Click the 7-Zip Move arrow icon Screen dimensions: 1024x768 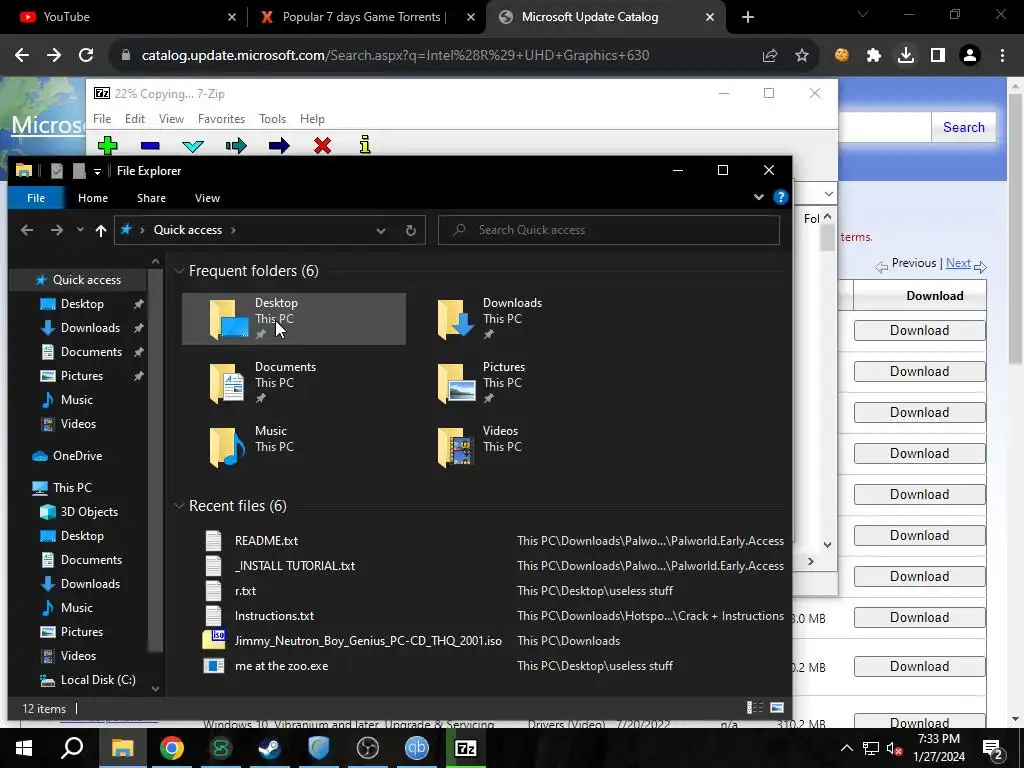click(279, 146)
